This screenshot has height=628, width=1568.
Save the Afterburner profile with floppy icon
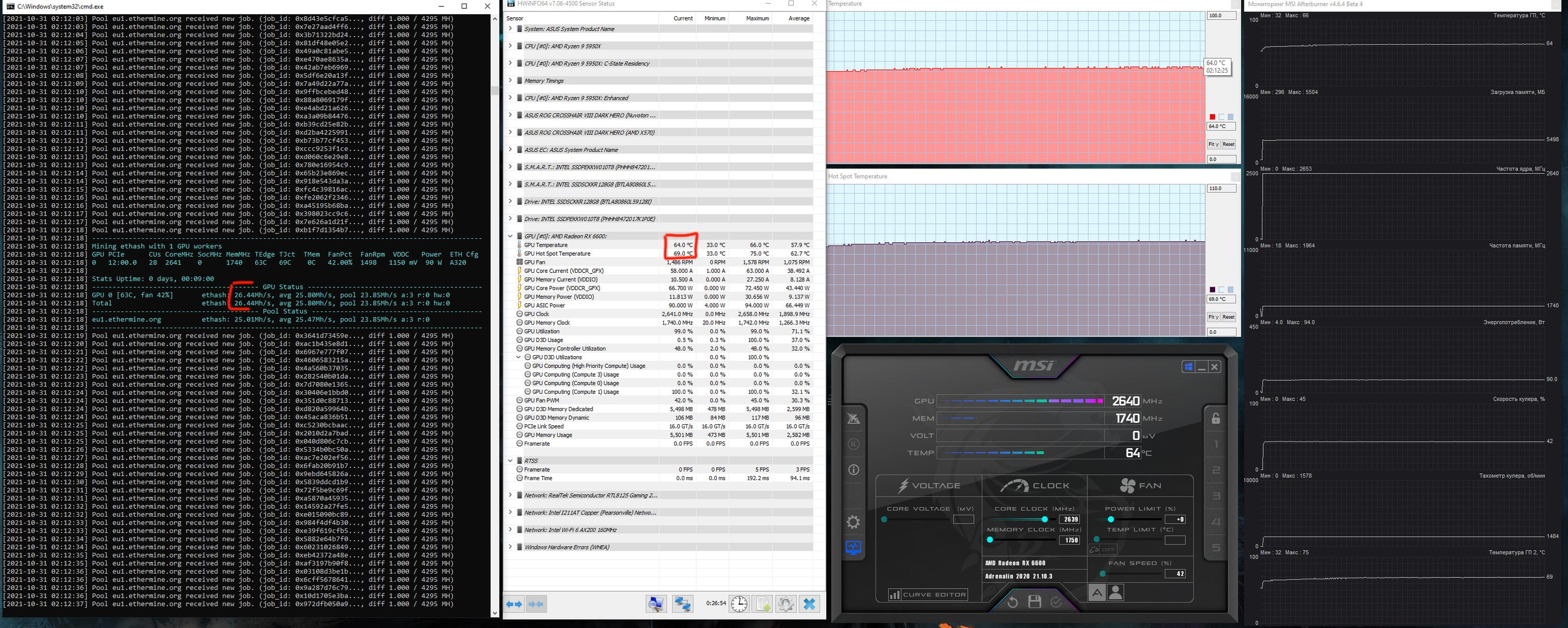click(x=1034, y=602)
